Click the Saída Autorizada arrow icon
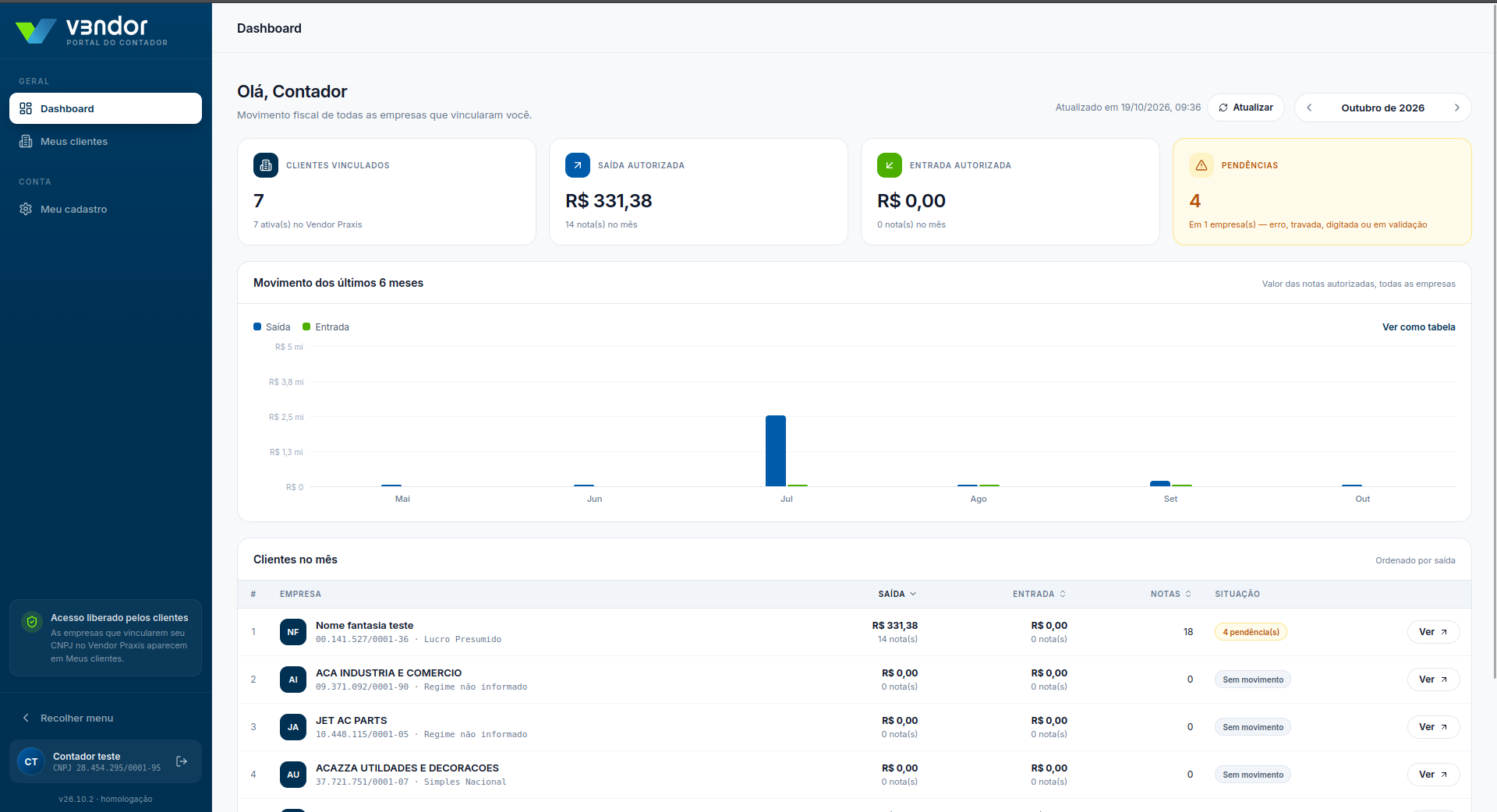The image size is (1497, 812). click(x=578, y=165)
